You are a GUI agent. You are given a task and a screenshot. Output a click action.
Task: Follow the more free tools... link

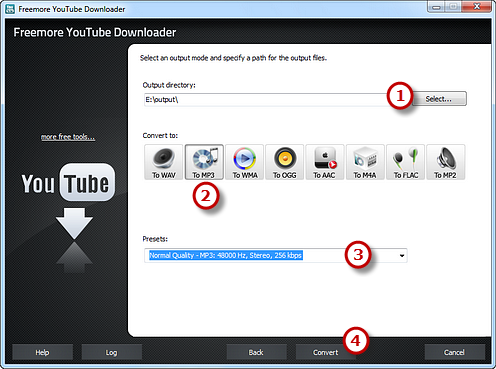(x=68, y=137)
